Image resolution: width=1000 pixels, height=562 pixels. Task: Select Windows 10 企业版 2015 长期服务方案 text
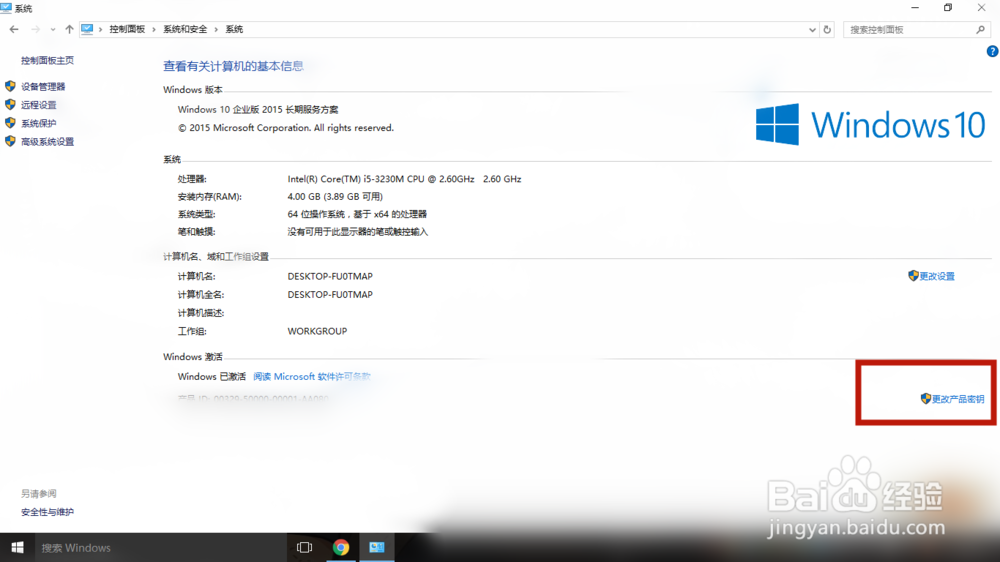(258, 110)
